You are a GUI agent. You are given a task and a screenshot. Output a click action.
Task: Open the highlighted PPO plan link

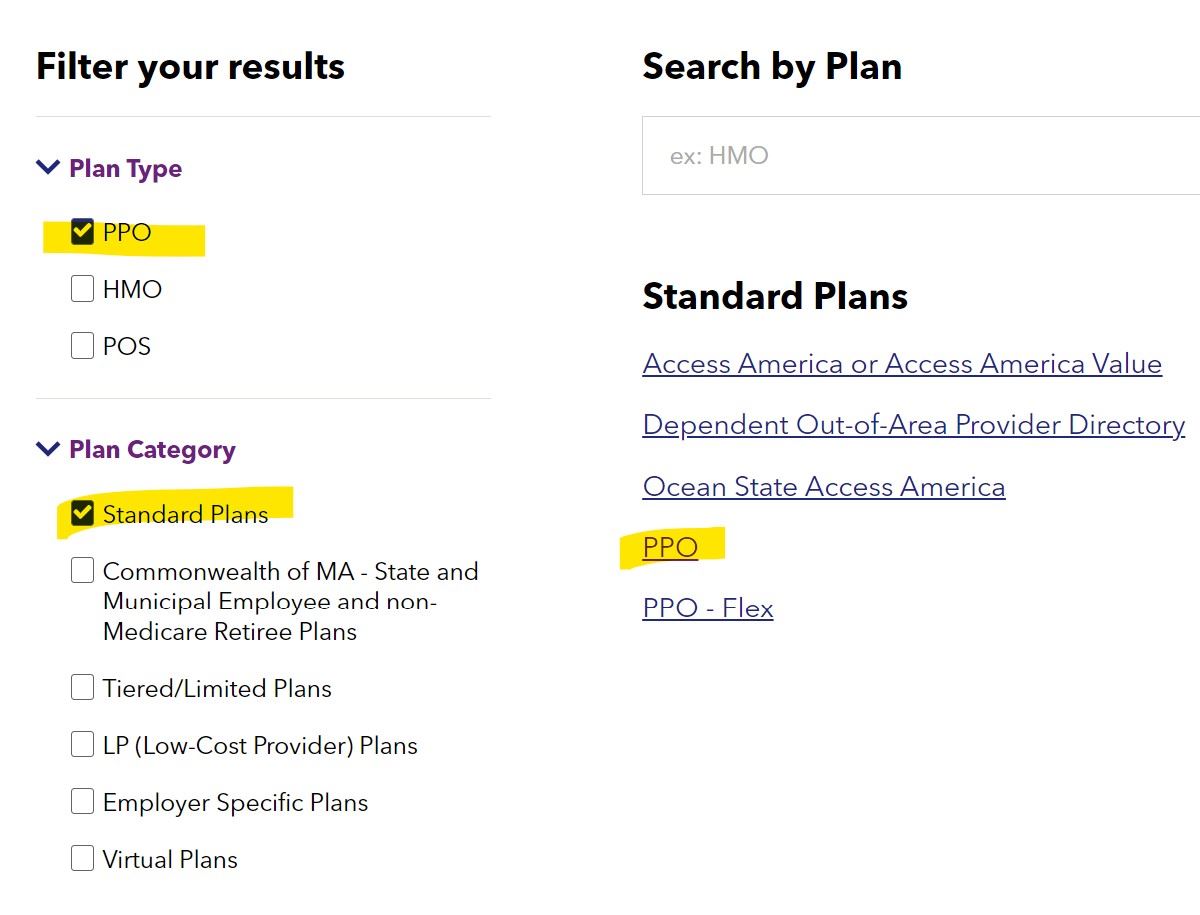click(x=670, y=548)
